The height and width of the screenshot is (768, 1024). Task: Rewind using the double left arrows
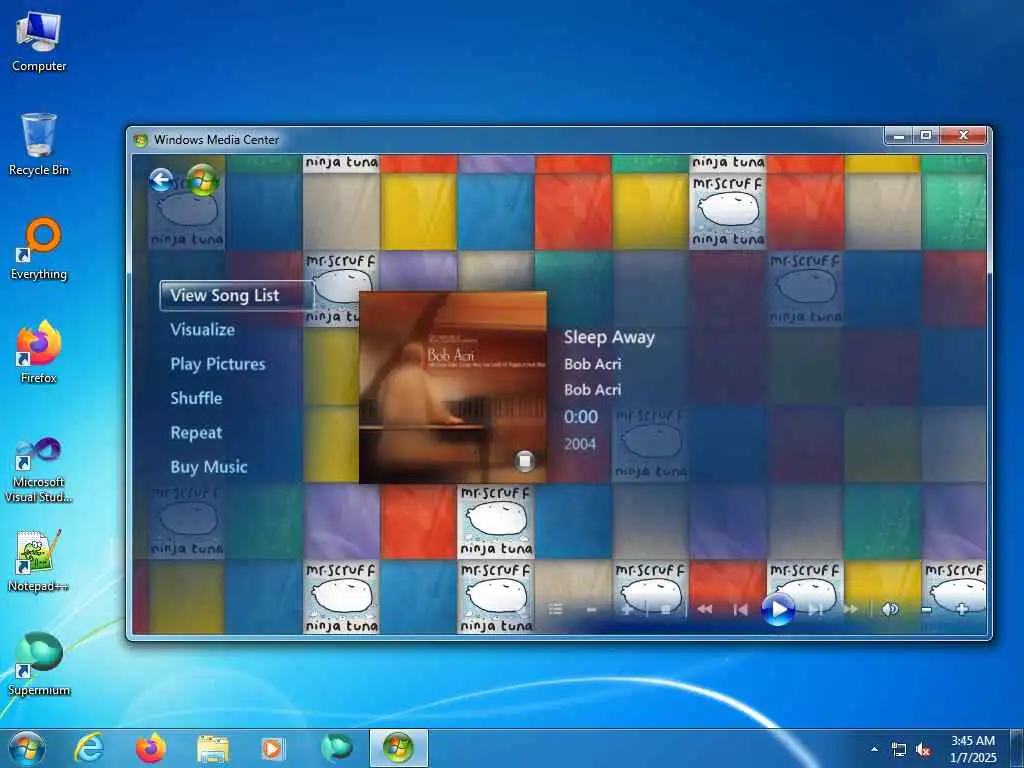coord(705,609)
